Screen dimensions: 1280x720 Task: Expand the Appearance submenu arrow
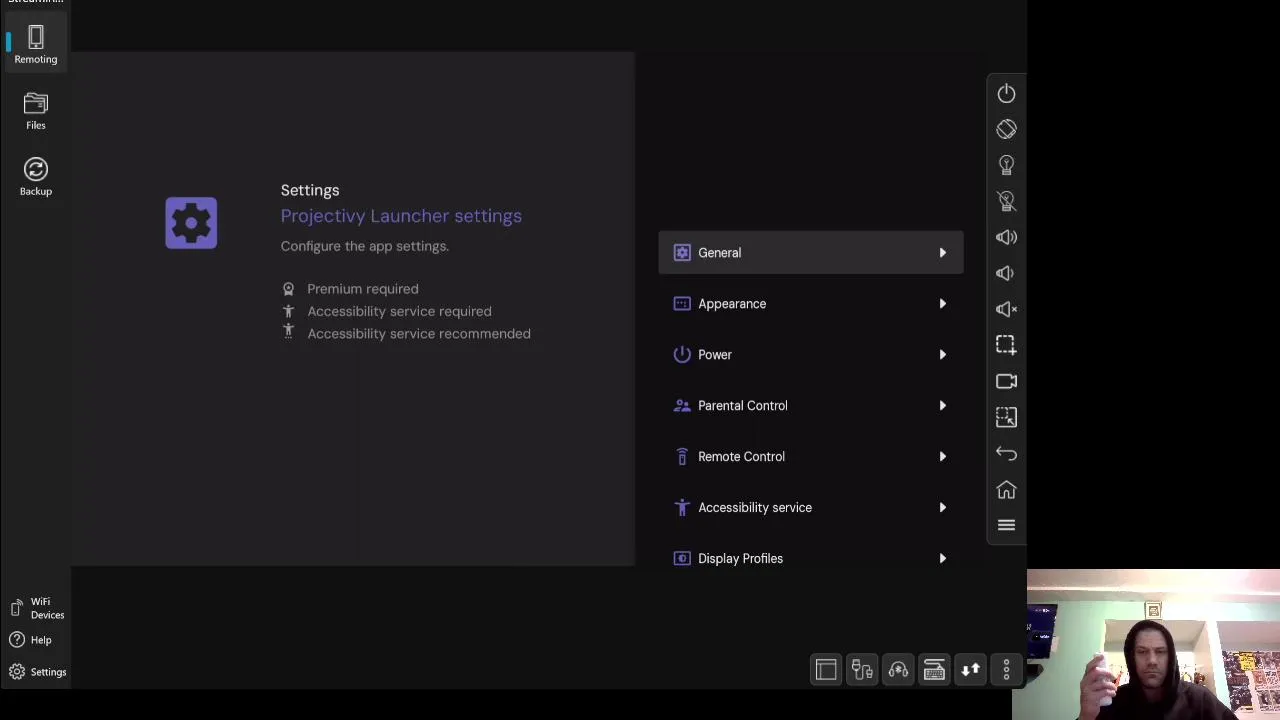pos(942,304)
